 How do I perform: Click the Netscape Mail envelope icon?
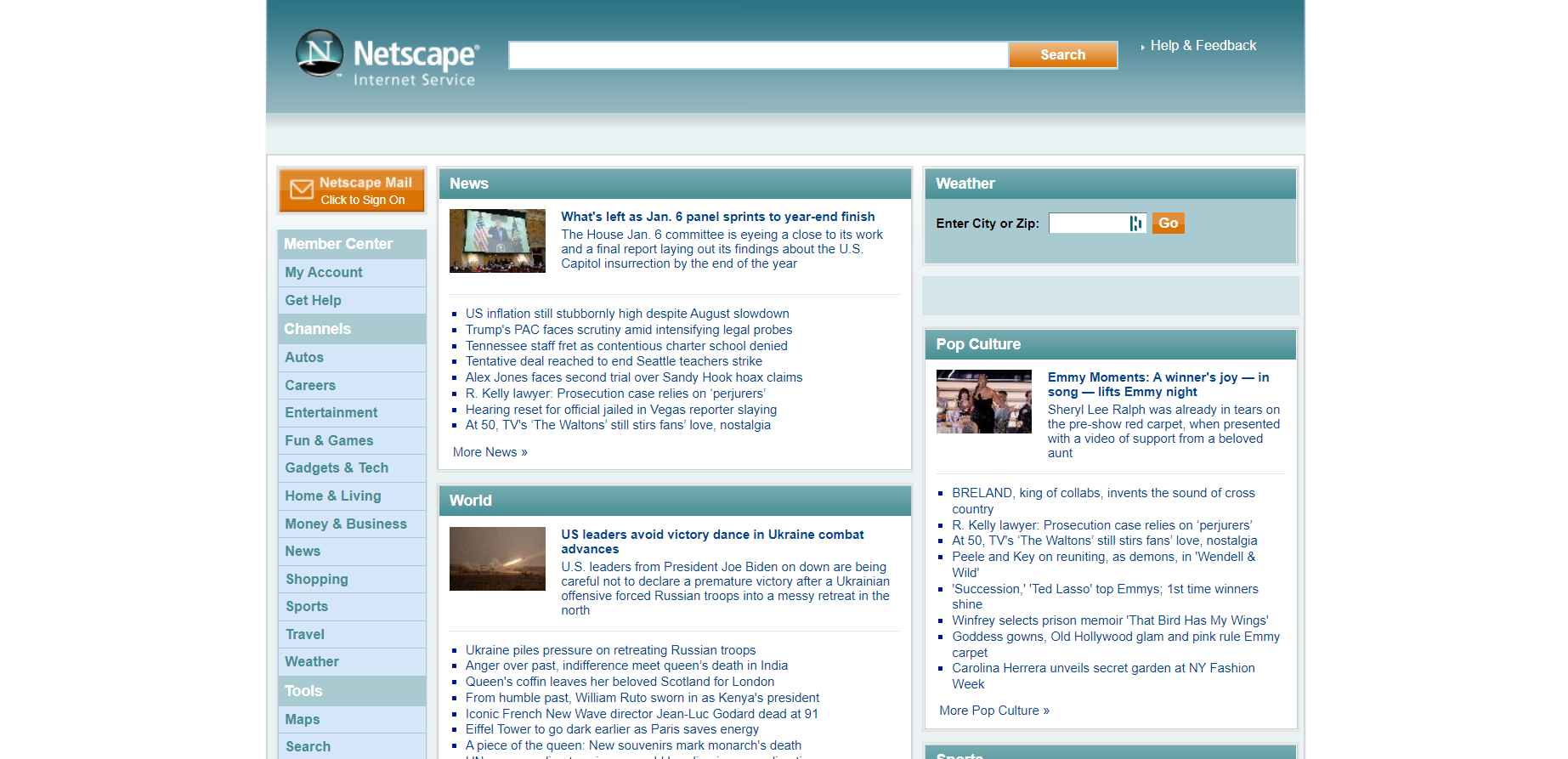pyautogui.click(x=302, y=190)
